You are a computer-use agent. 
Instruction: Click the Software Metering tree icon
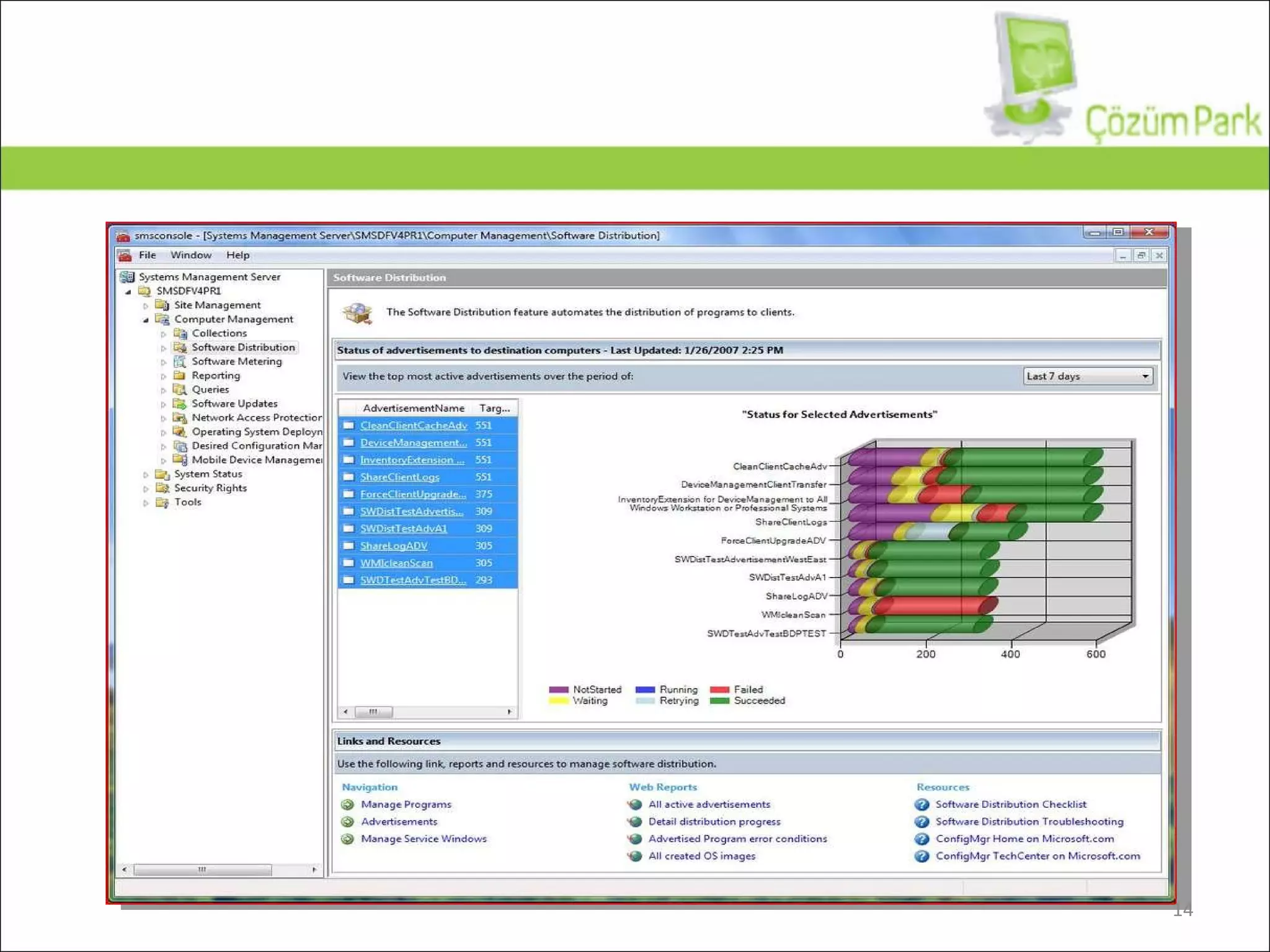(180, 361)
